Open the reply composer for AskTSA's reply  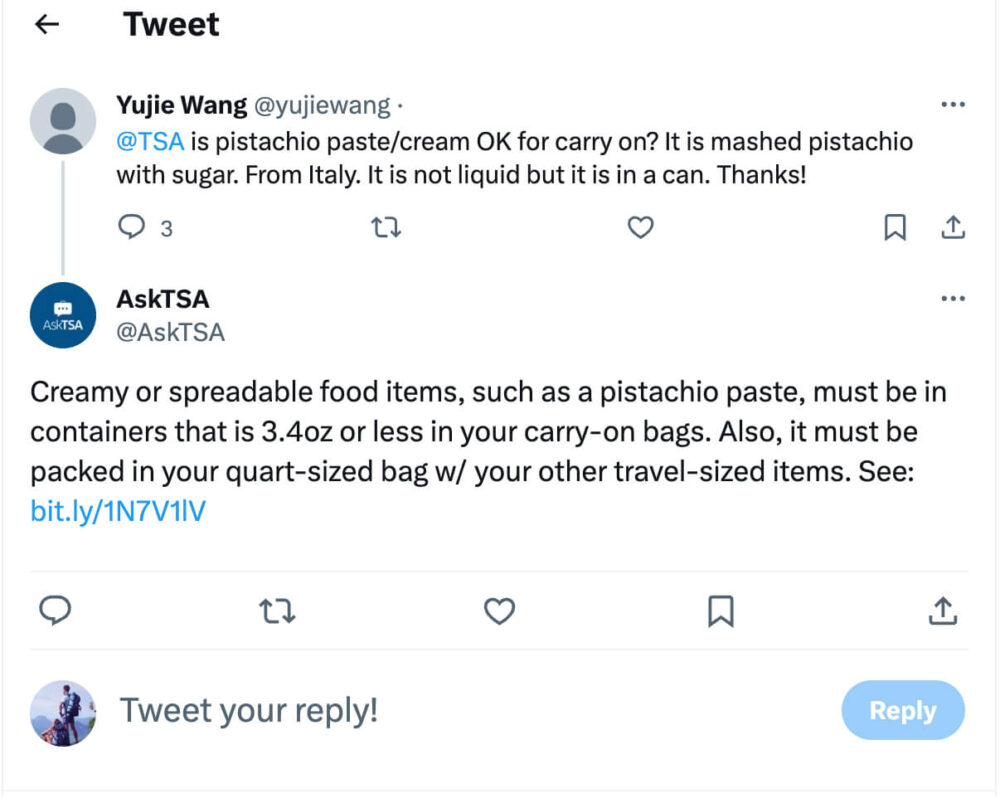(56, 610)
